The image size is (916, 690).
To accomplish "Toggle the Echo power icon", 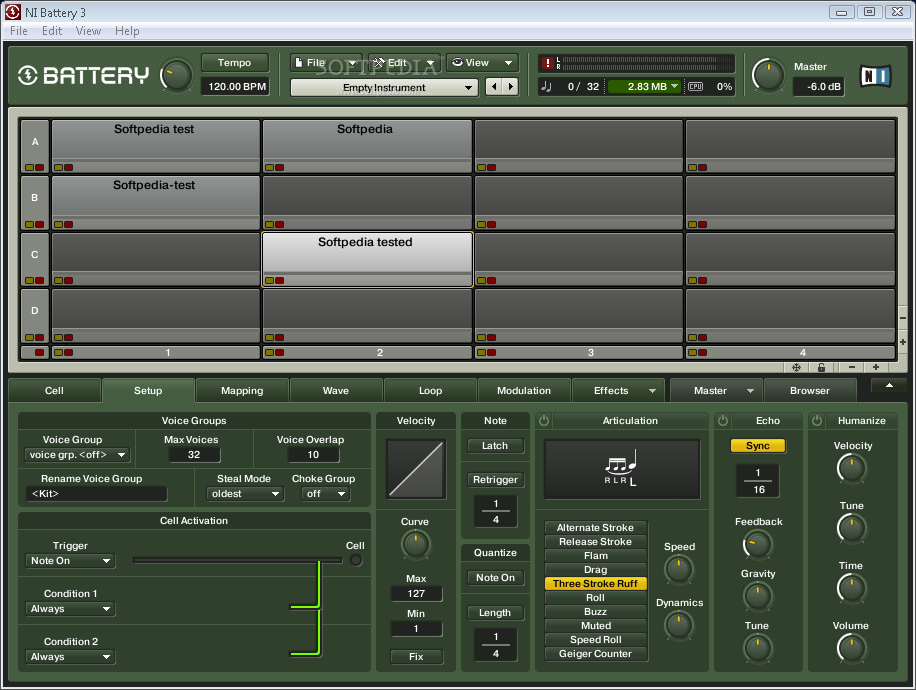I will (x=723, y=421).
